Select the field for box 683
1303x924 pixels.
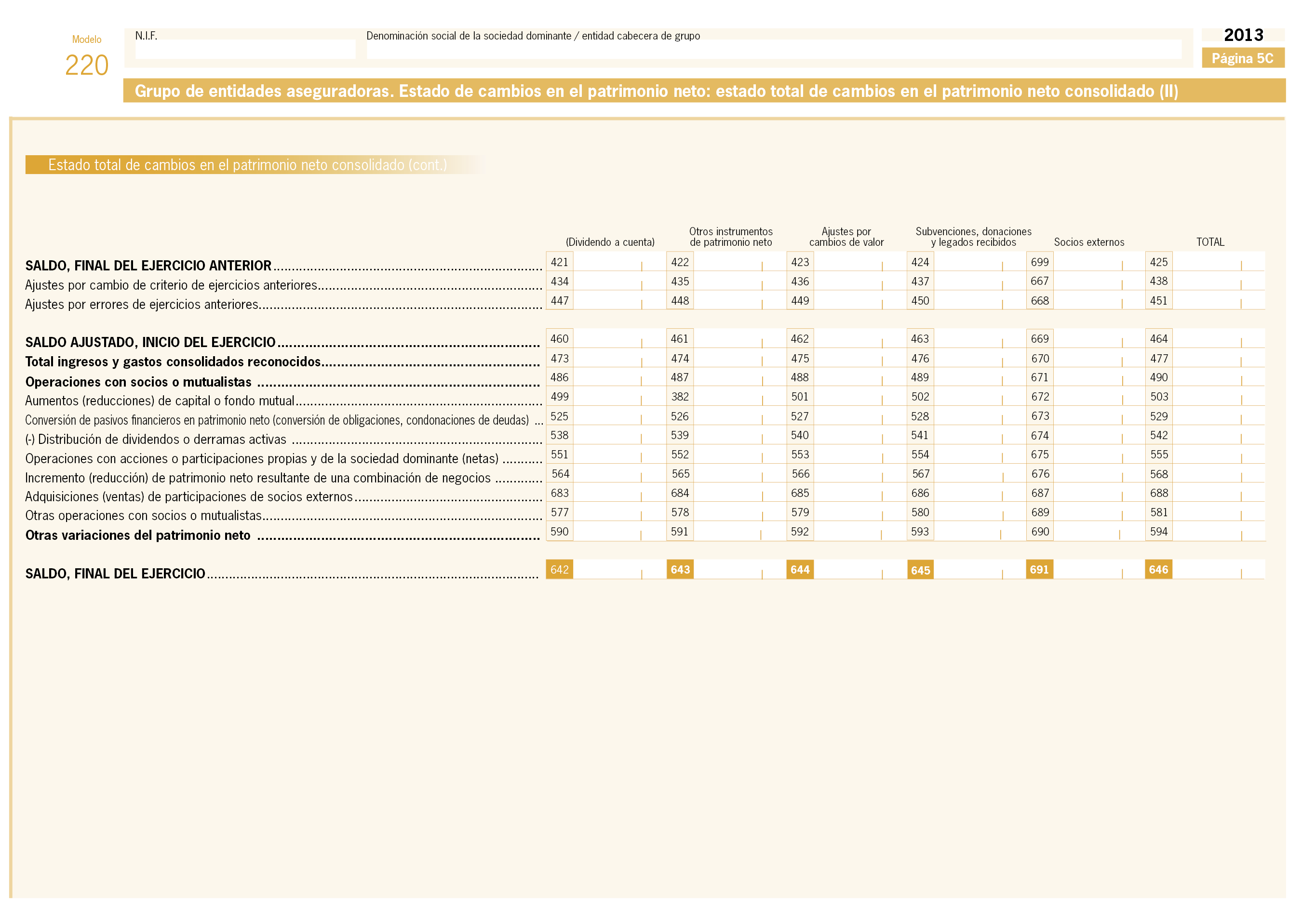coord(619,493)
